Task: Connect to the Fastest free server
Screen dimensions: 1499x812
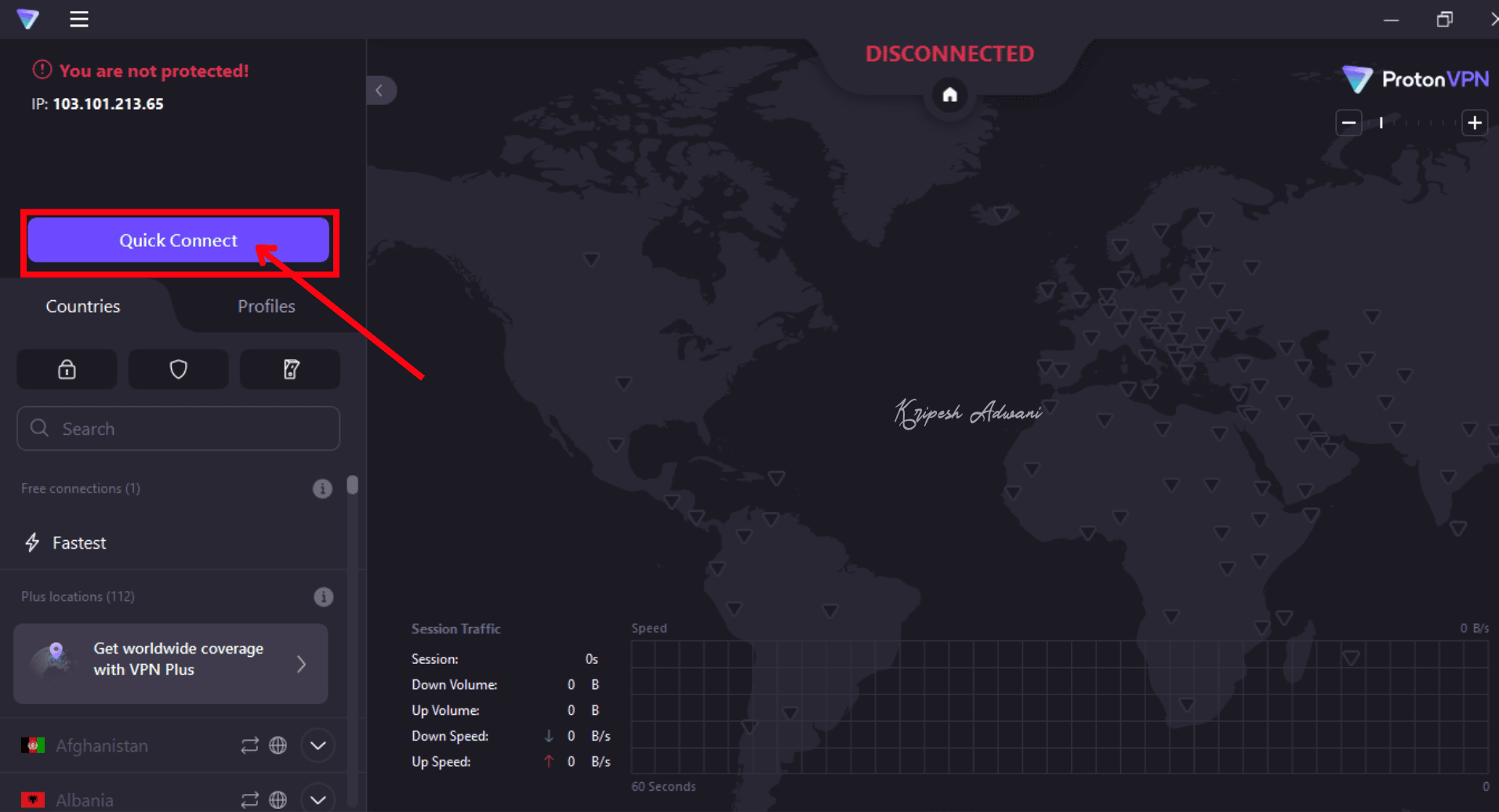Action: tap(78, 543)
